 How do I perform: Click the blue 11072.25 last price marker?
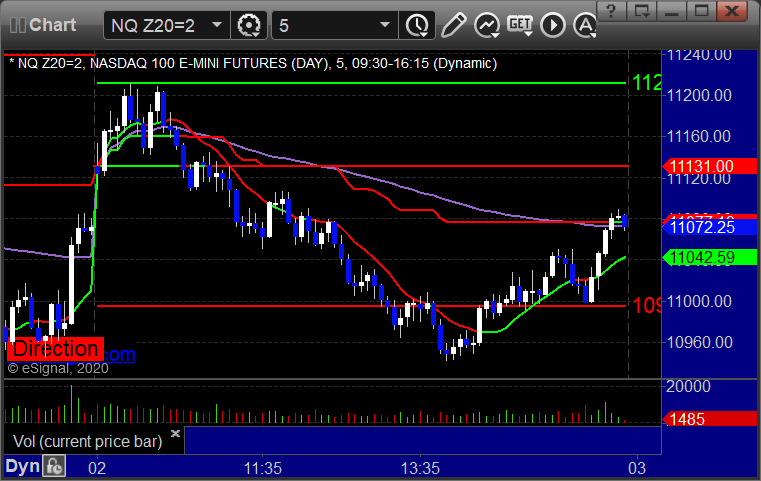coord(710,227)
